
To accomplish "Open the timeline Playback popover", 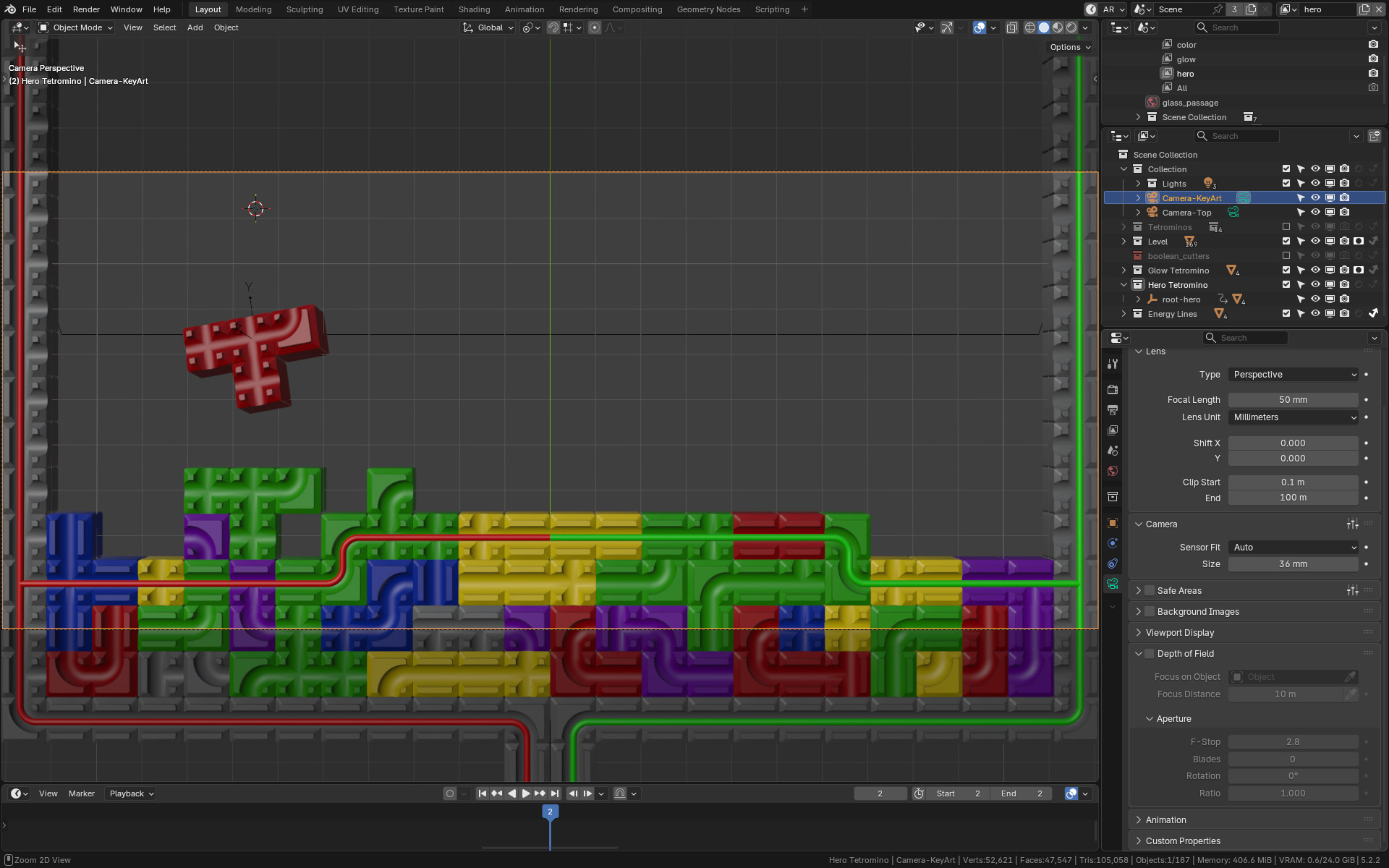I will [131, 793].
